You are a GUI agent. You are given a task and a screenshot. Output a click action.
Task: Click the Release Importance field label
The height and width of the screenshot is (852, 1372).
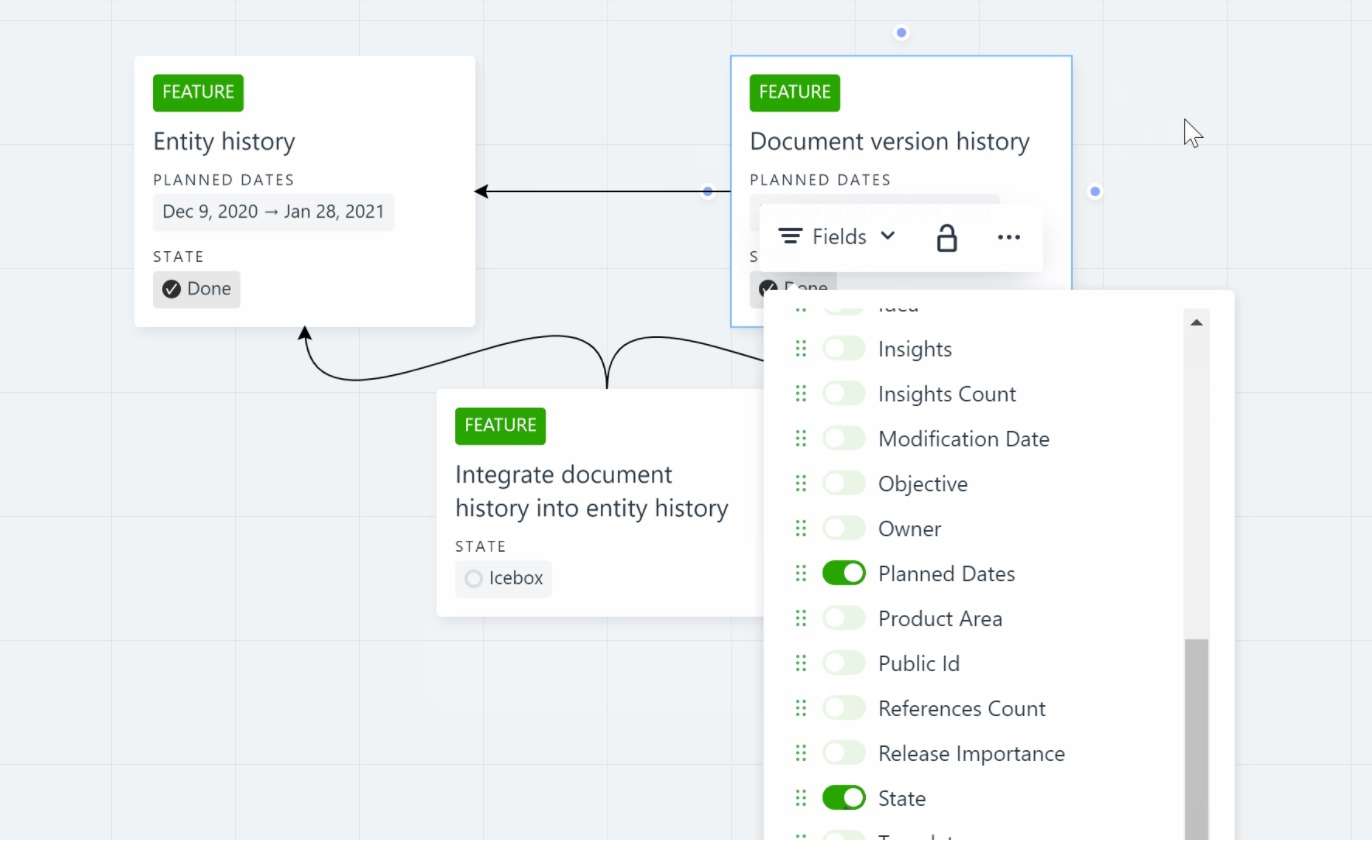tap(971, 753)
